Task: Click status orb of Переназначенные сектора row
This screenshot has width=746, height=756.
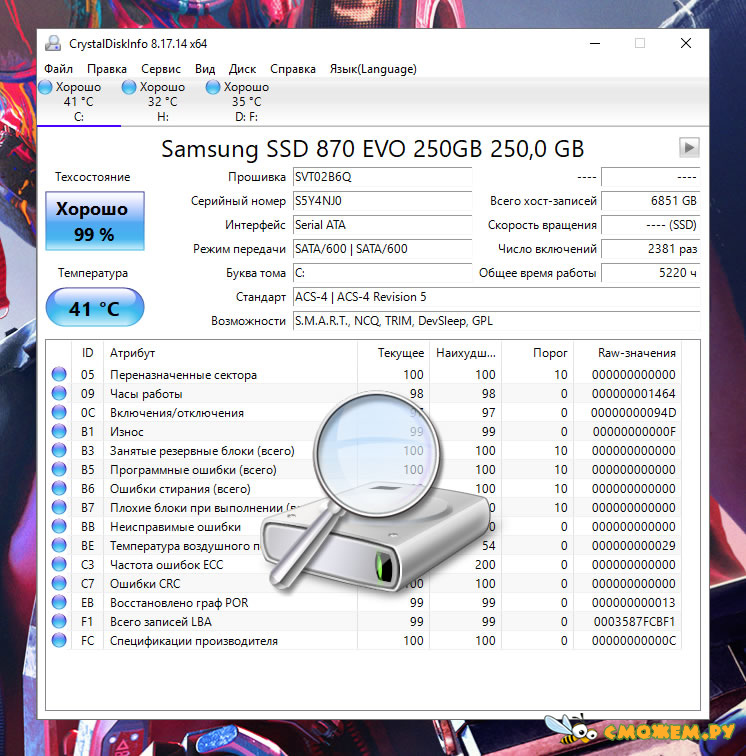Action: 59,375
